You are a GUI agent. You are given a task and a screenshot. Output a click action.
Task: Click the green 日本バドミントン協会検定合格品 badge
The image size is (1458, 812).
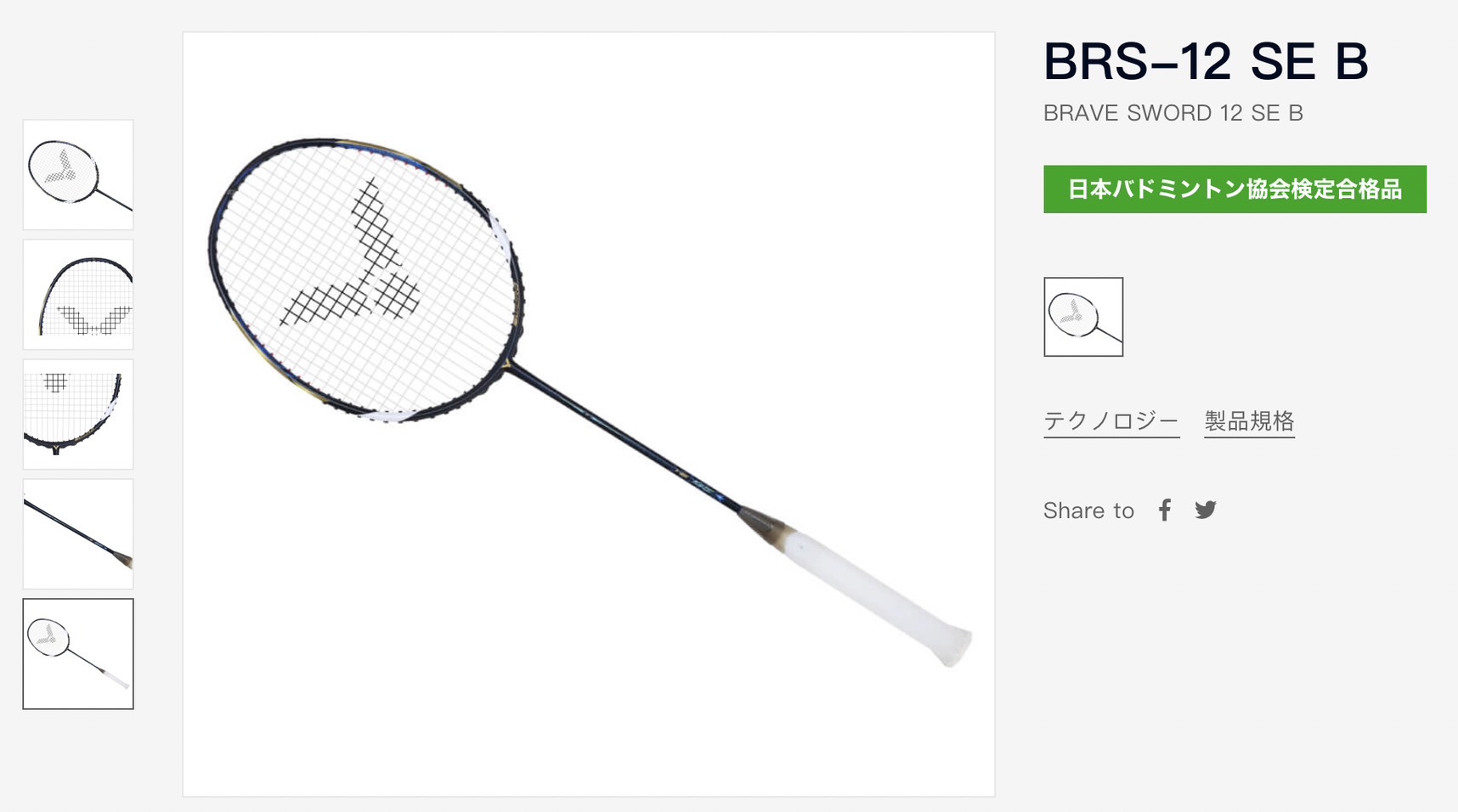pyautogui.click(x=1235, y=189)
